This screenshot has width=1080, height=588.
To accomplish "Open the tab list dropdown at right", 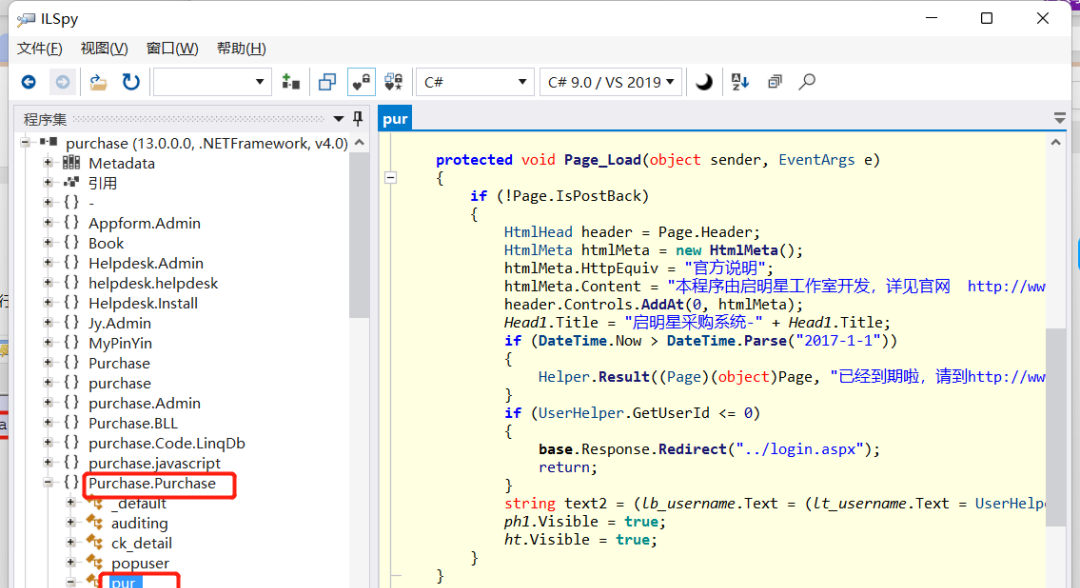I will click(x=1059, y=118).
